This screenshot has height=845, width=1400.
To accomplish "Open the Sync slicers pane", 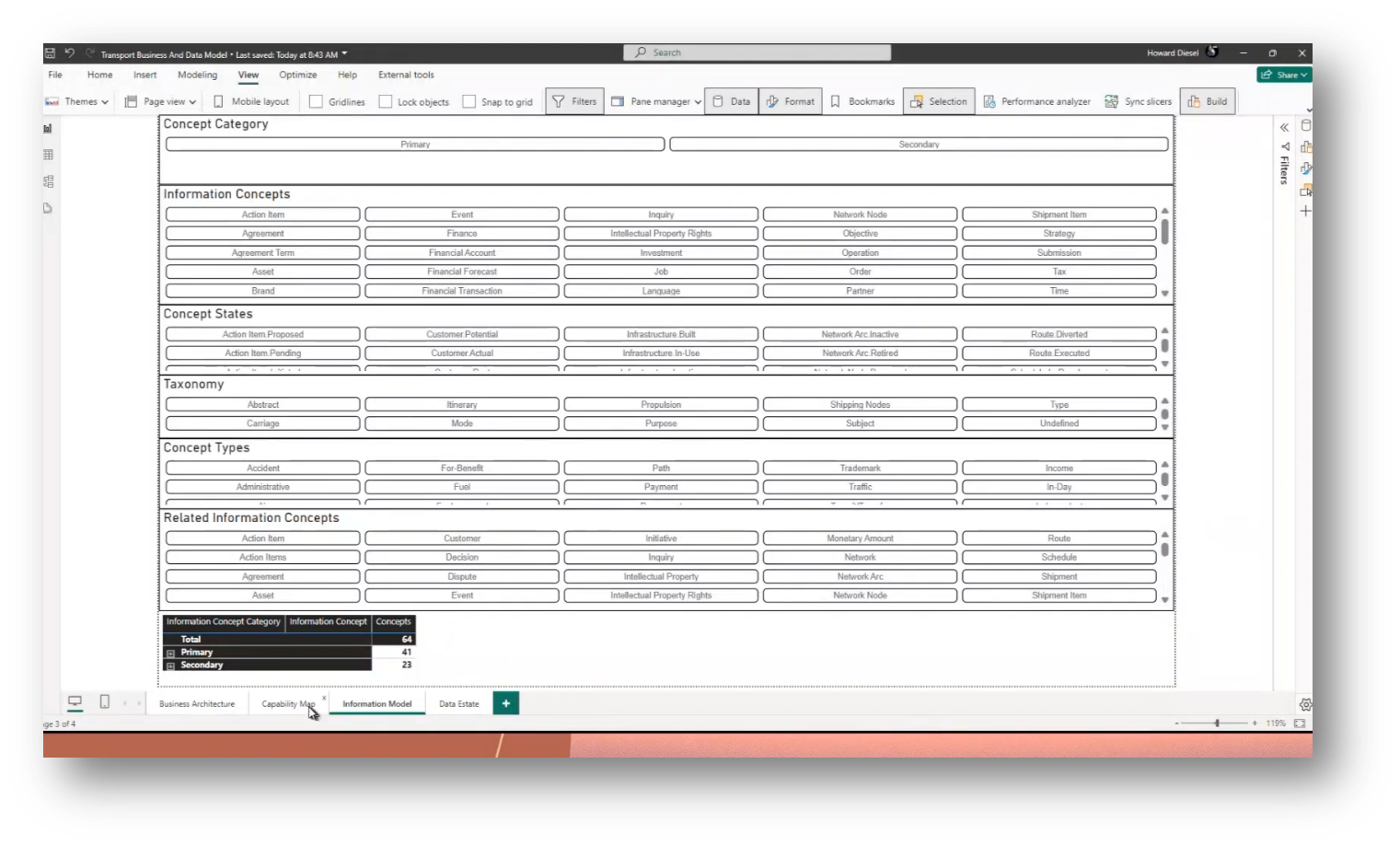I will click(x=1139, y=102).
